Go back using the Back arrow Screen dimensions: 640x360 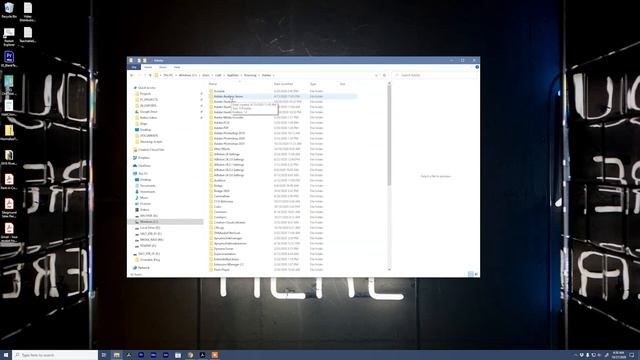(131, 75)
